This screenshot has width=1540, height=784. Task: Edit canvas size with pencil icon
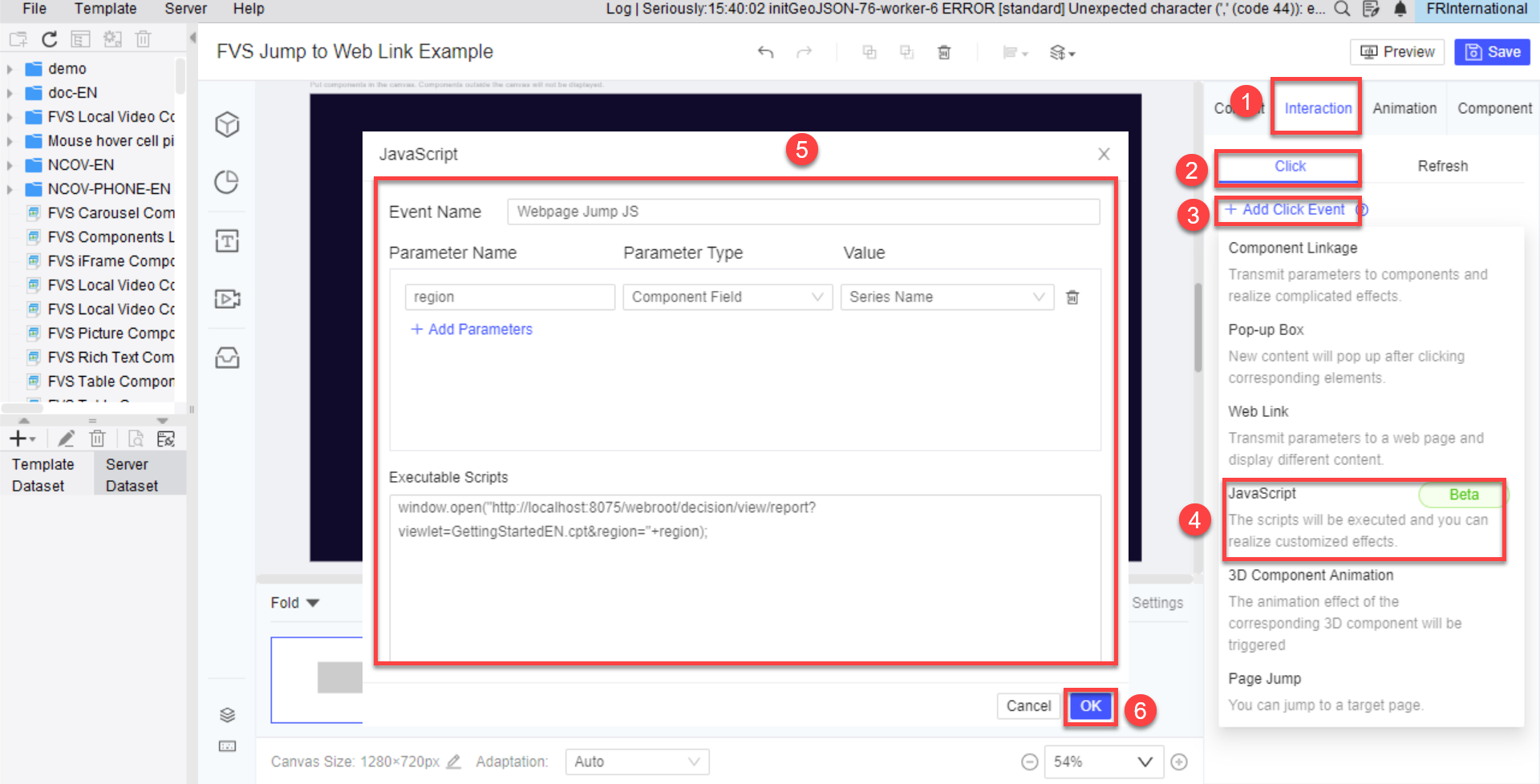click(x=453, y=762)
